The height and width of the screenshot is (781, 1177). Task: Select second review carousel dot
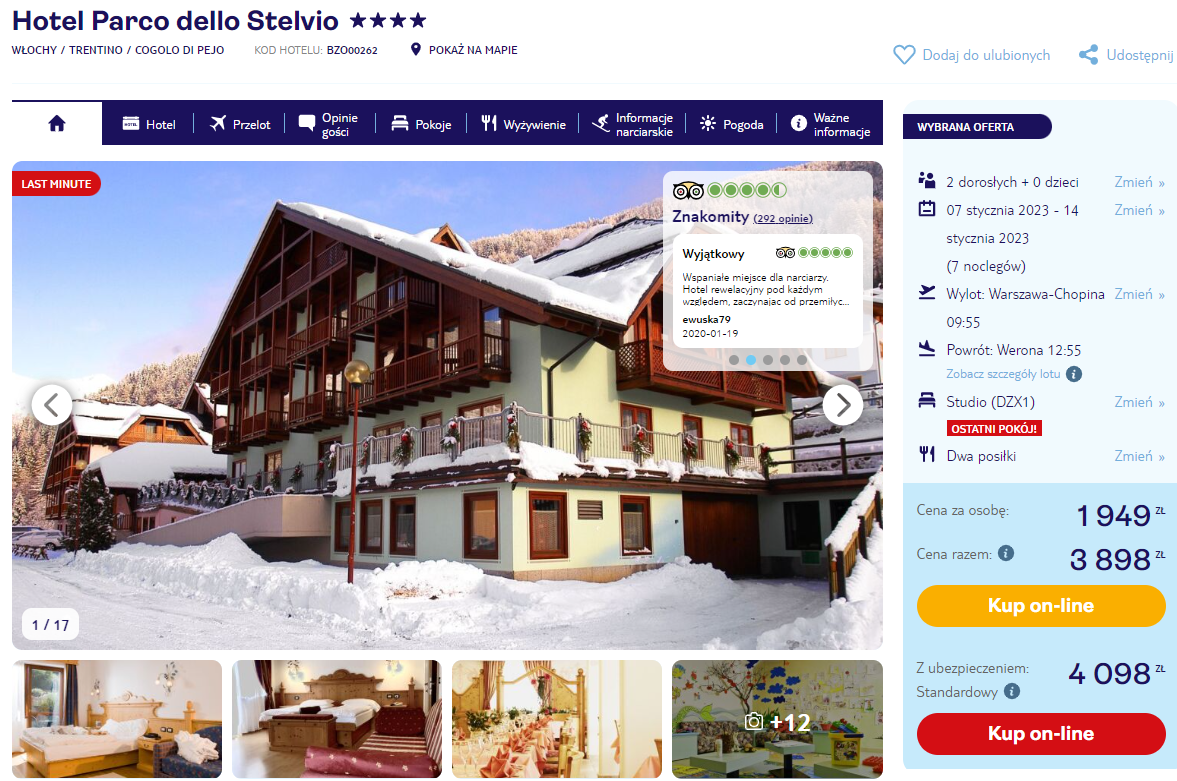pyautogui.click(x=751, y=360)
